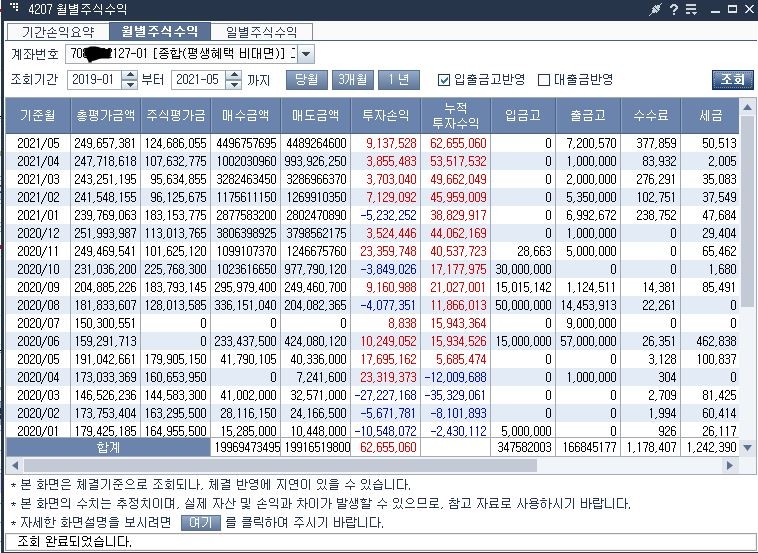
Task: Click the horizontal scrollbar thumb
Action: [280, 466]
